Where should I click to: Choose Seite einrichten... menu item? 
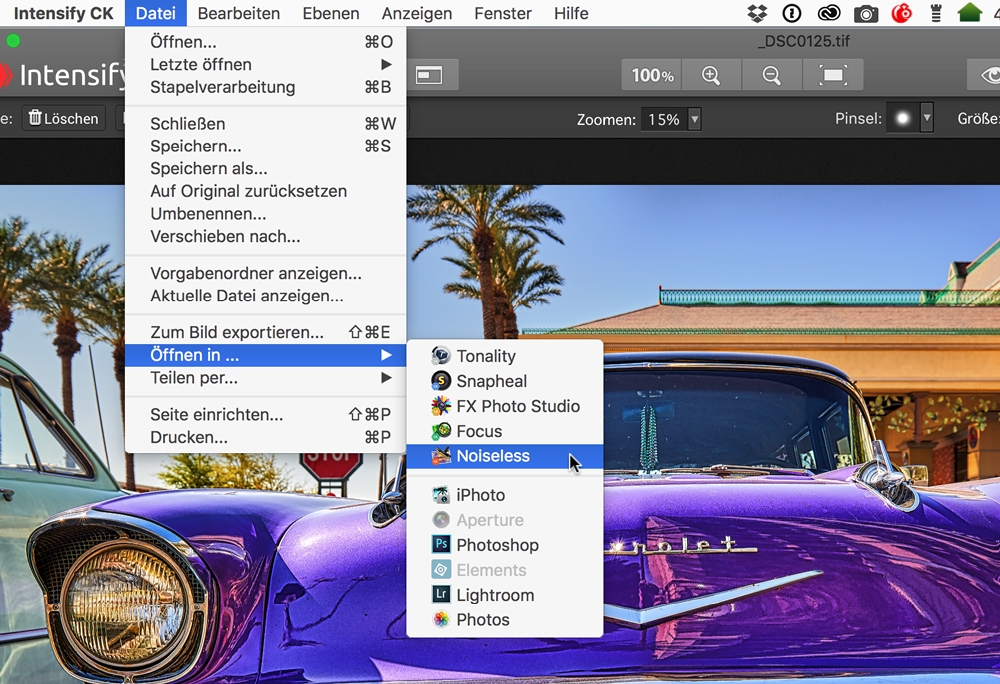tap(265, 414)
